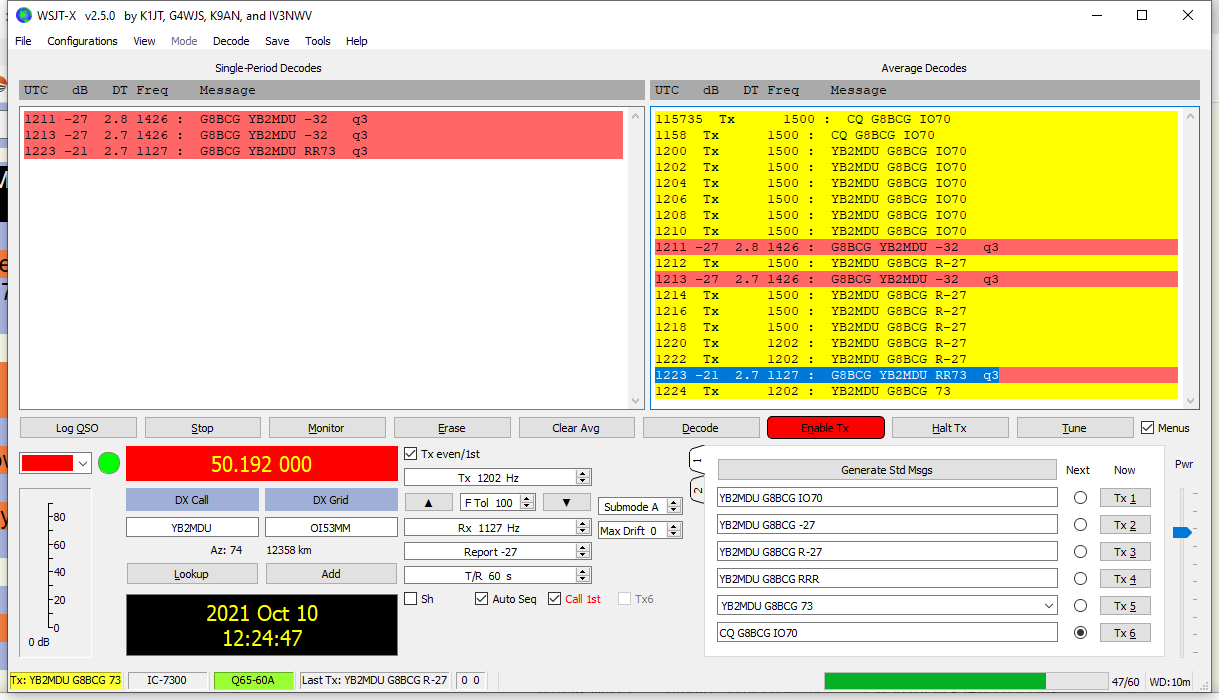Click the up arrow frequency button
This screenshot has width=1219, height=700.
coord(429,502)
